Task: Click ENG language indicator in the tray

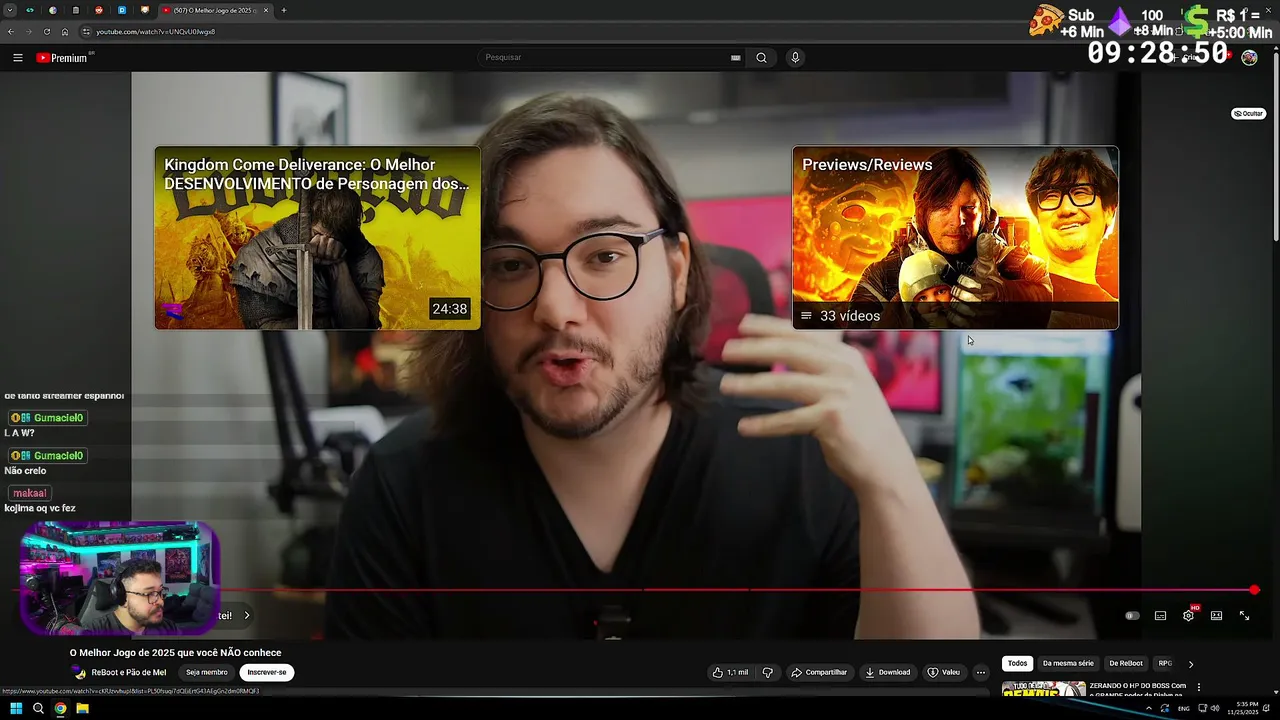Action: [x=1184, y=709]
